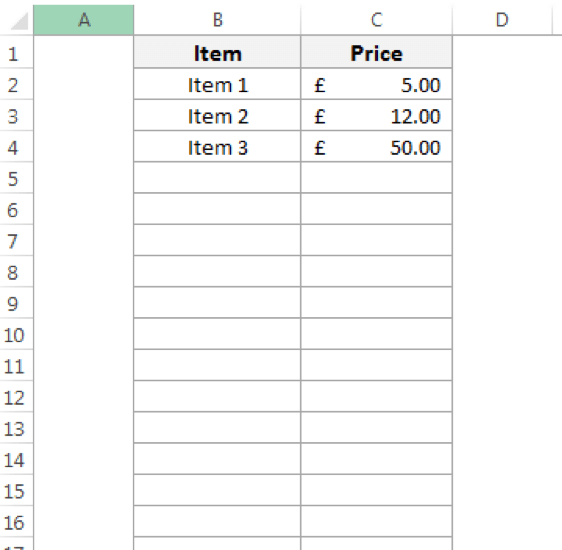Select the £ 12.00 price cell
The image size is (562, 550).
(376, 115)
